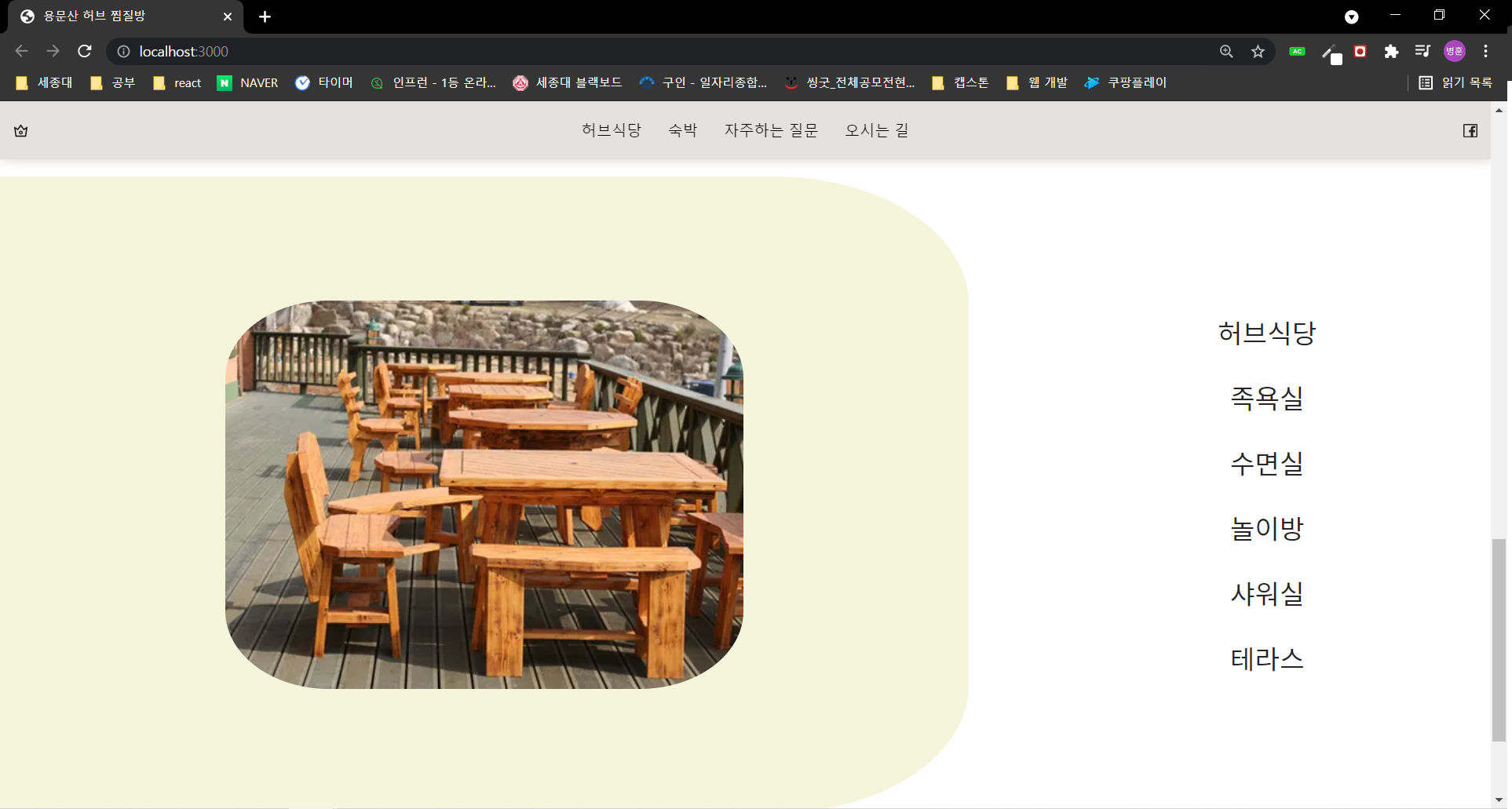Open the Chrome three-dot menu
The image size is (1512, 809).
tap(1486, 51)
